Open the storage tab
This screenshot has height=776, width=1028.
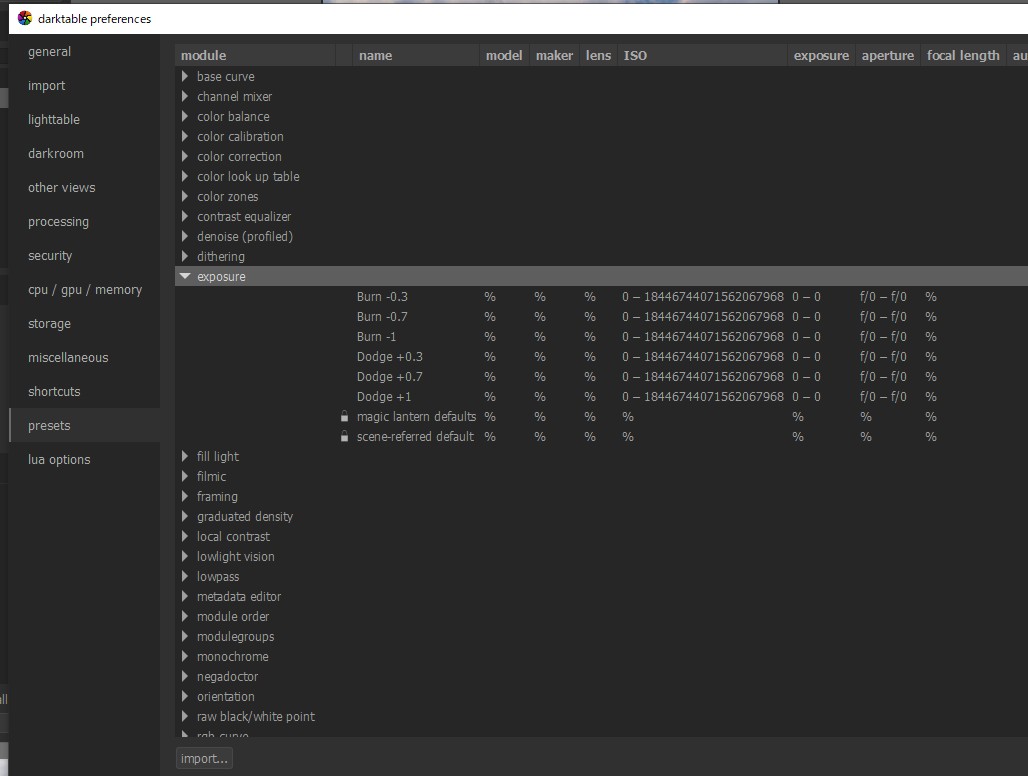coord(85,324)
